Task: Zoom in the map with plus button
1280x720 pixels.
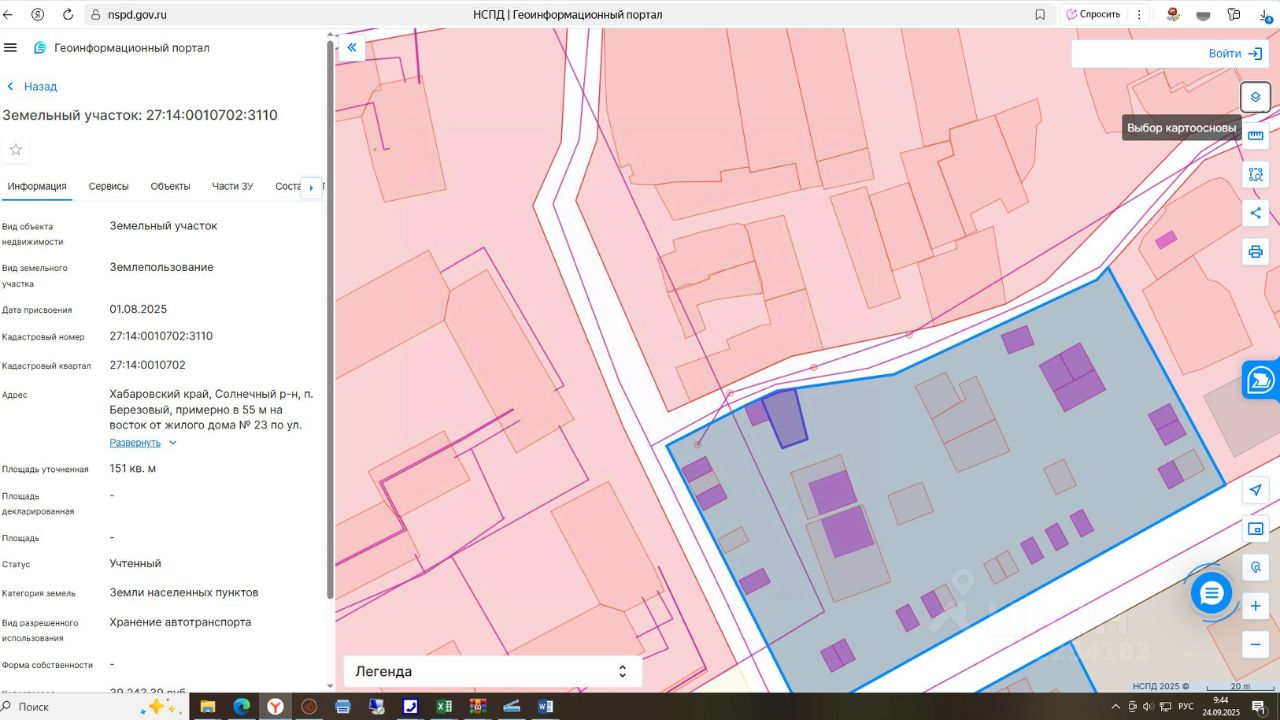Action: tap(1255, 606)
